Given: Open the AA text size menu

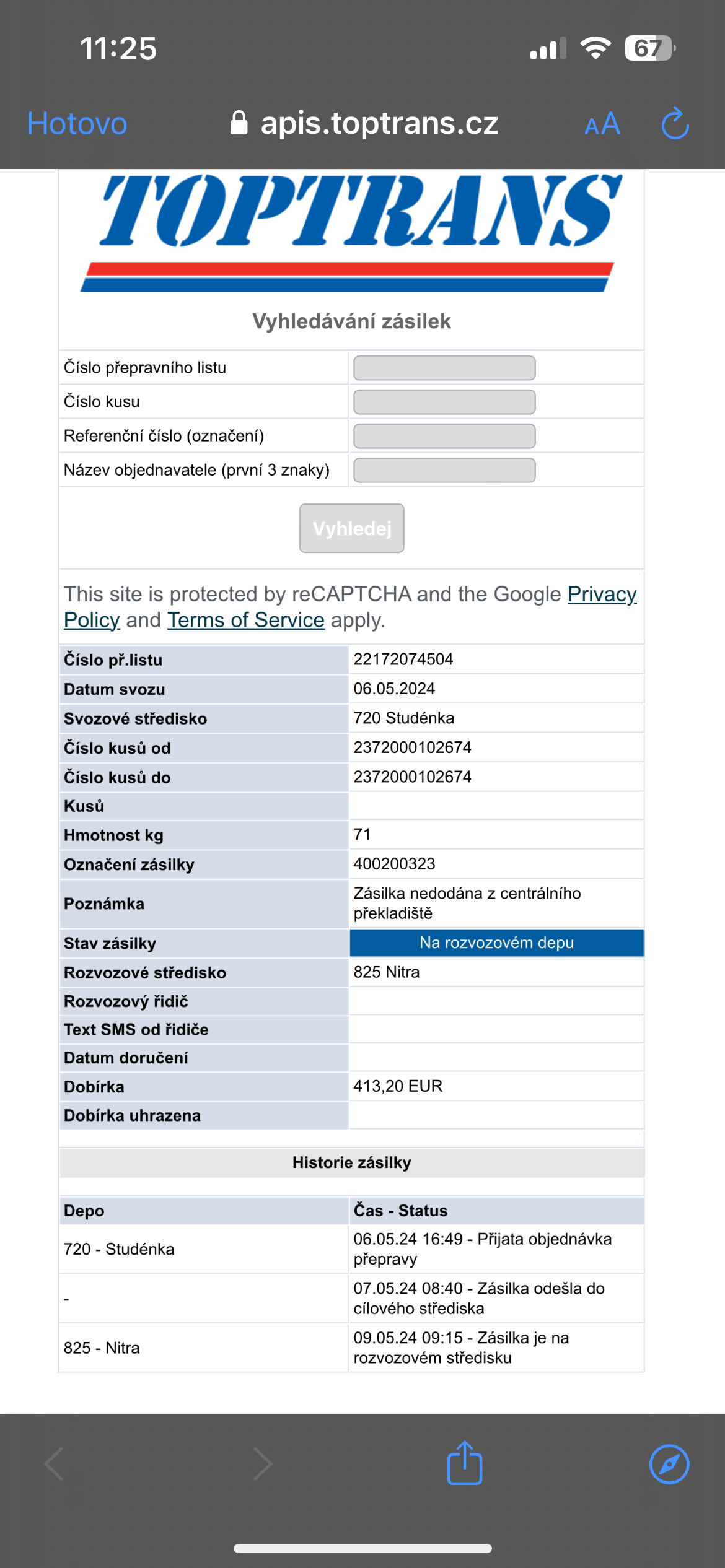Looking at the screenshot, I should [x=602, y=124].
